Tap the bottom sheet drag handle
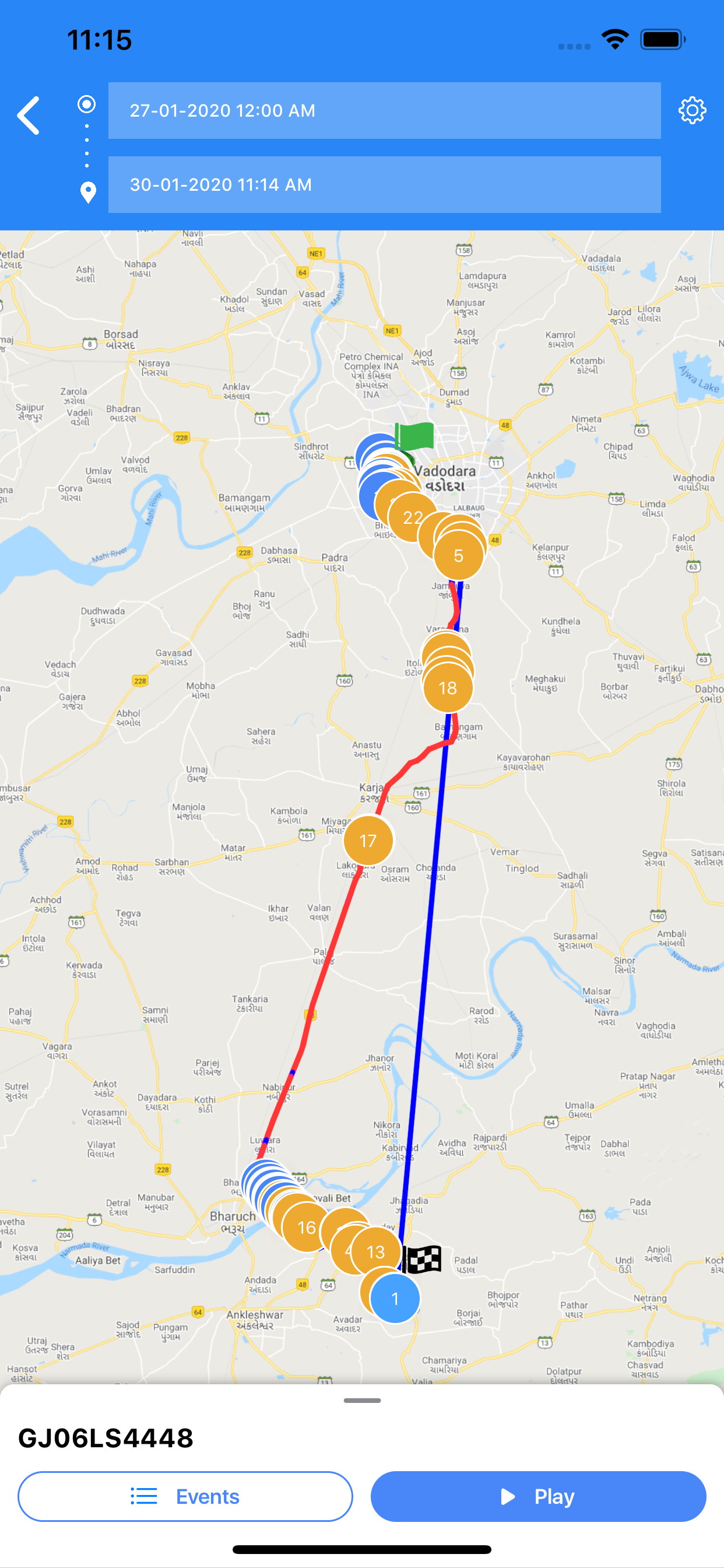724x1568 pixels. click(362, 1400)
